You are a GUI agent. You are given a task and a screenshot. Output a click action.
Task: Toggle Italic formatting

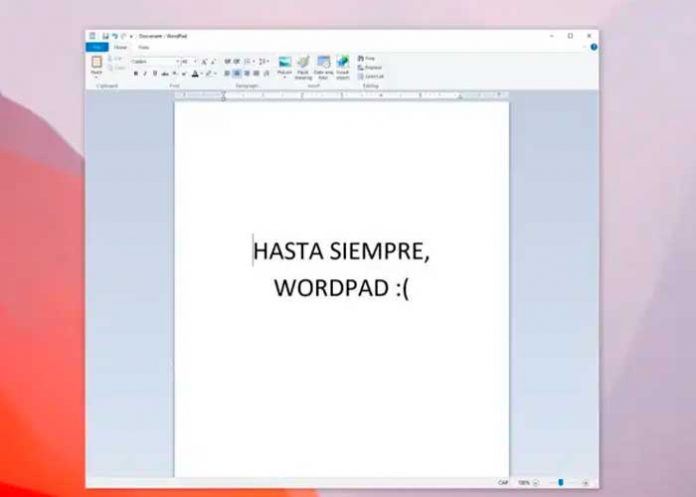coord(144,73)
